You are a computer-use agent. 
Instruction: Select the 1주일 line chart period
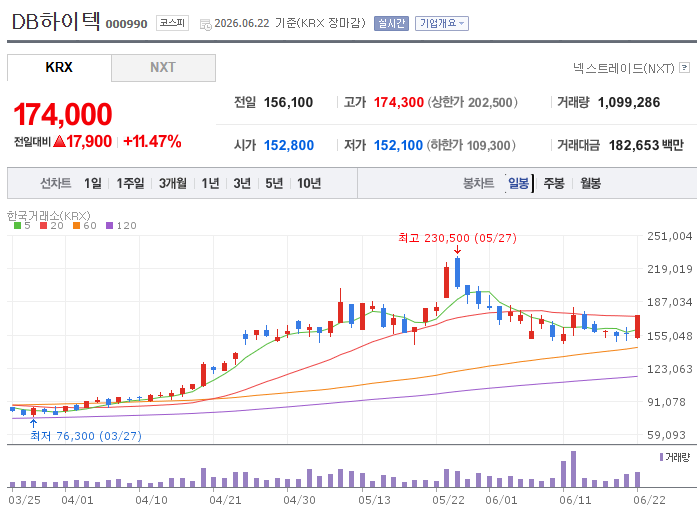coord(130,183)
